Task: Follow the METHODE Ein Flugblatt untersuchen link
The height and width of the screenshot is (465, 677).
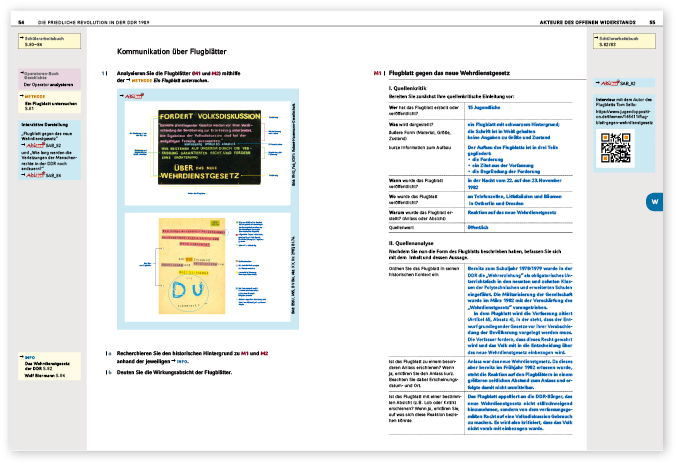Action: 172,80
